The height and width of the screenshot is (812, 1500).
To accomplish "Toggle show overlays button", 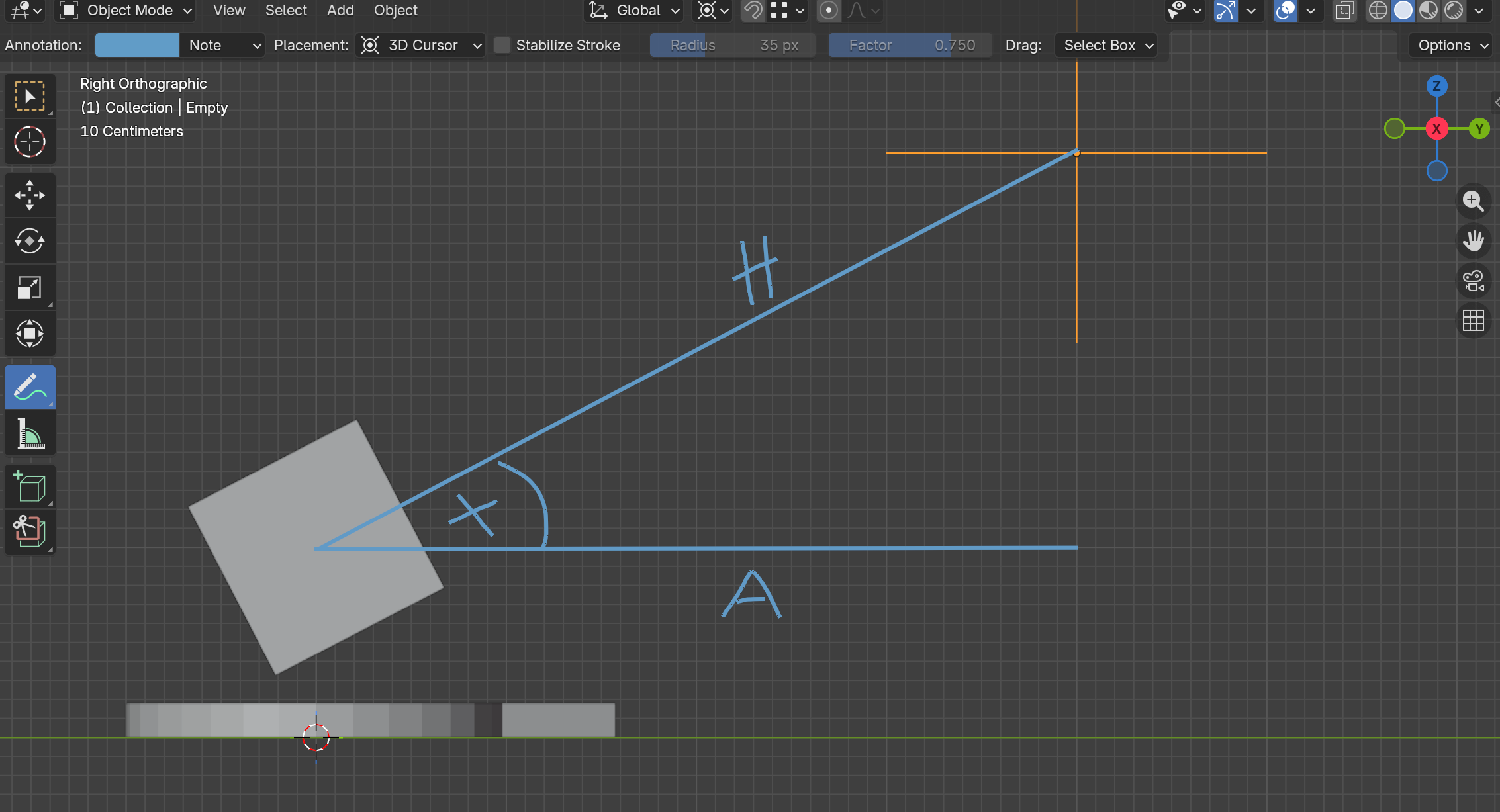I will pyautogui.click(x=1284, y=11).
